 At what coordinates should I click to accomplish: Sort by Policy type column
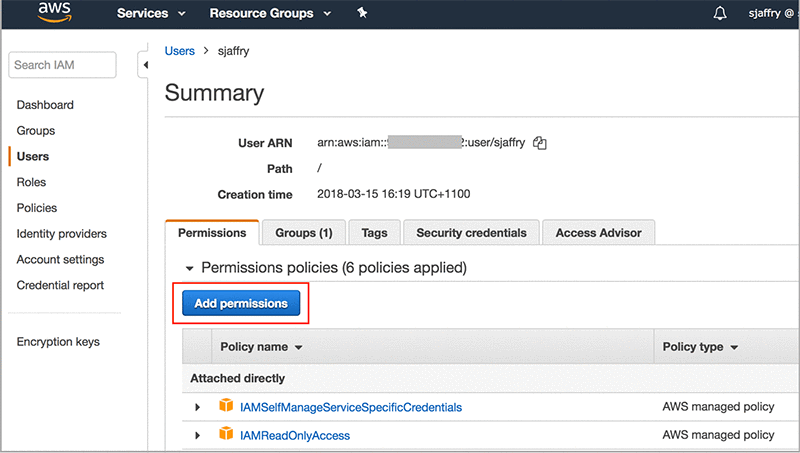pos(700,347)
